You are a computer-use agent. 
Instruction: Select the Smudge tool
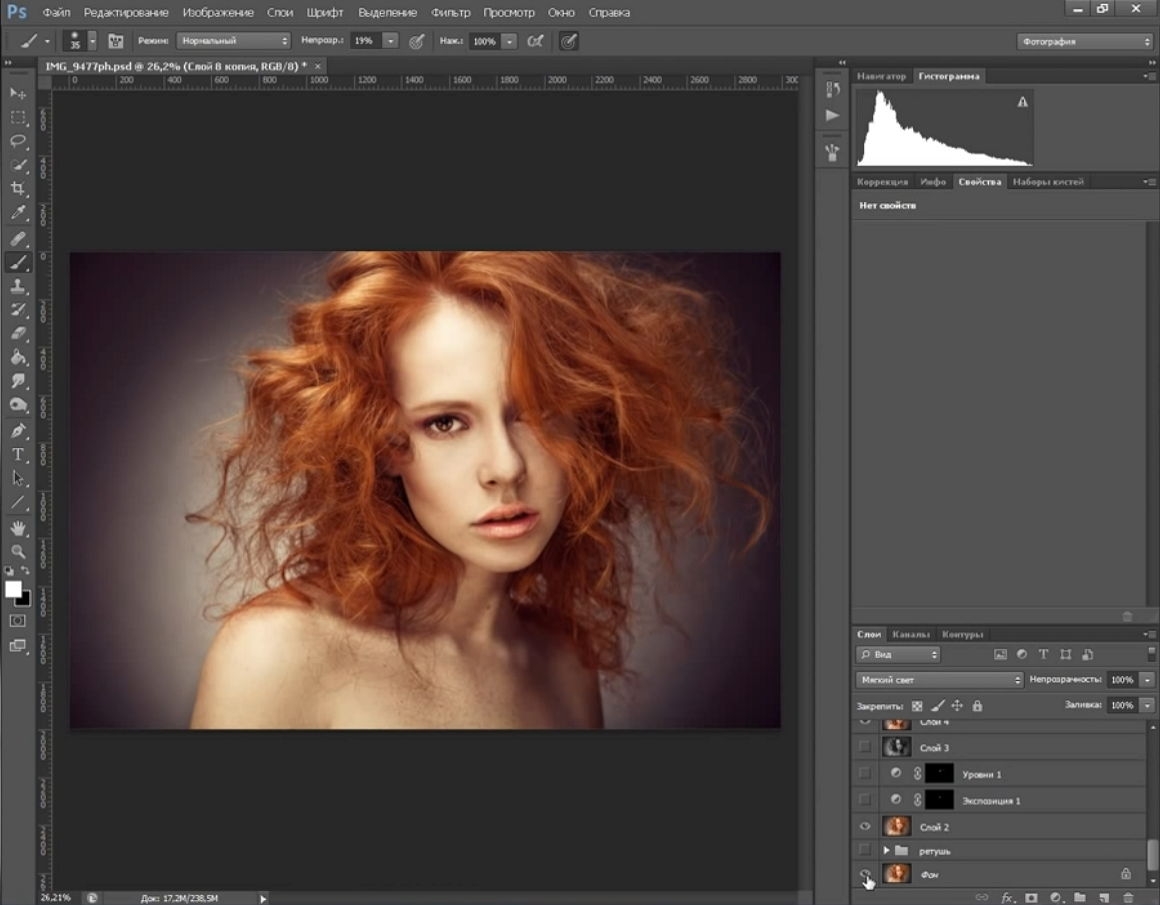[x=18, y=381]
